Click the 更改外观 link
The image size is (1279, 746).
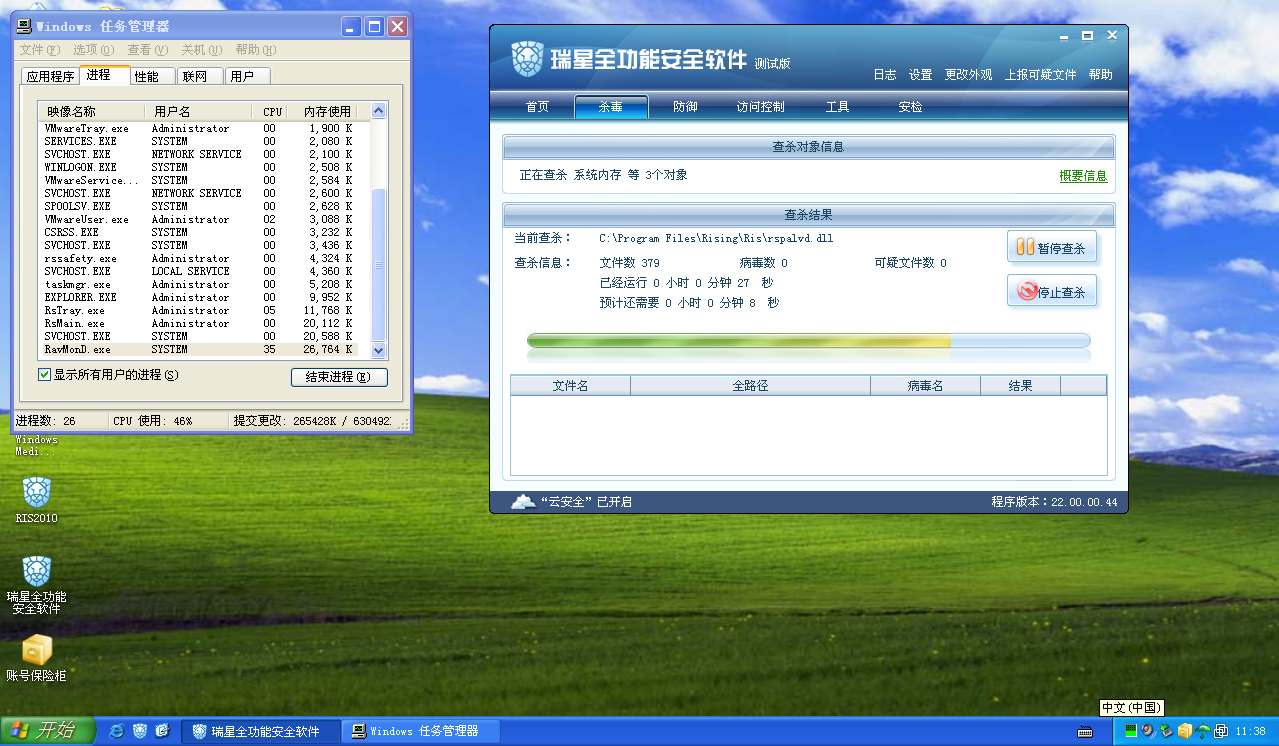coord(968,75)
